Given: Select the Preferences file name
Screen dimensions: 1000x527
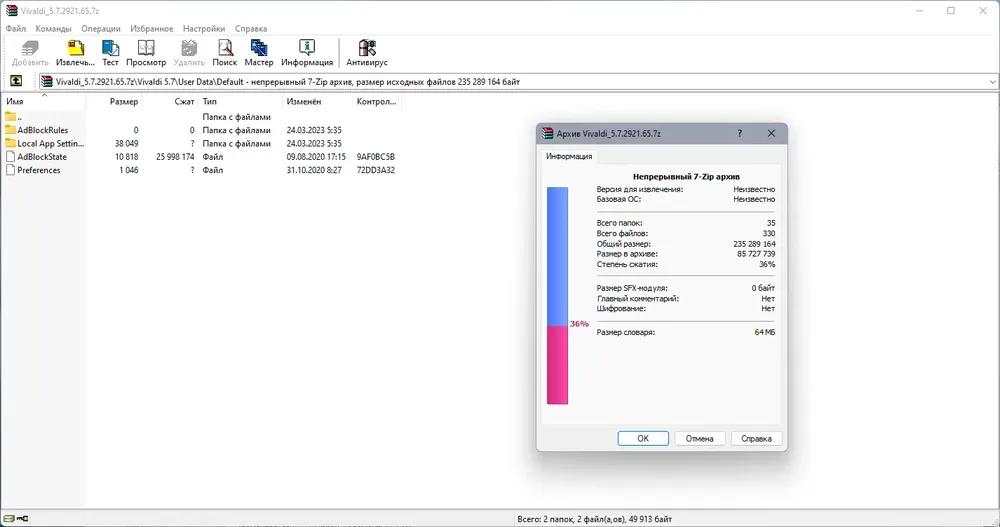Looking at the screenshot, I should pos(39,170).
